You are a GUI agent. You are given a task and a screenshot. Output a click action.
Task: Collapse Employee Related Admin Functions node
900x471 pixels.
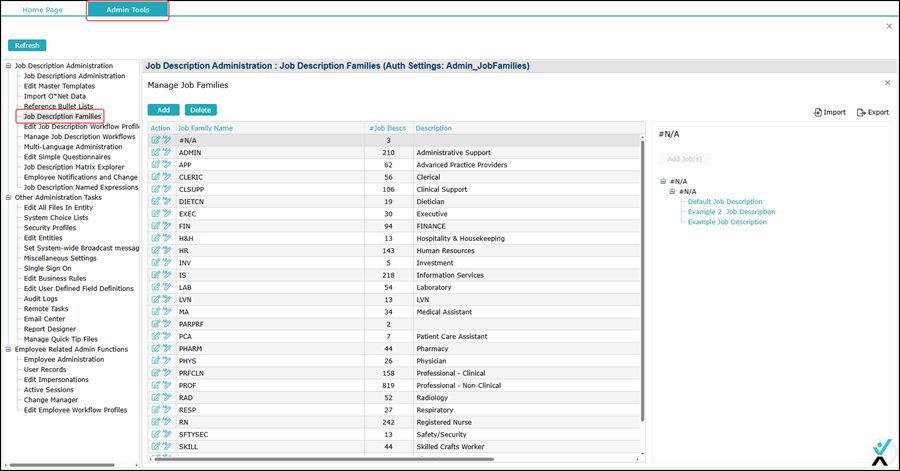(x=8, y=349)
